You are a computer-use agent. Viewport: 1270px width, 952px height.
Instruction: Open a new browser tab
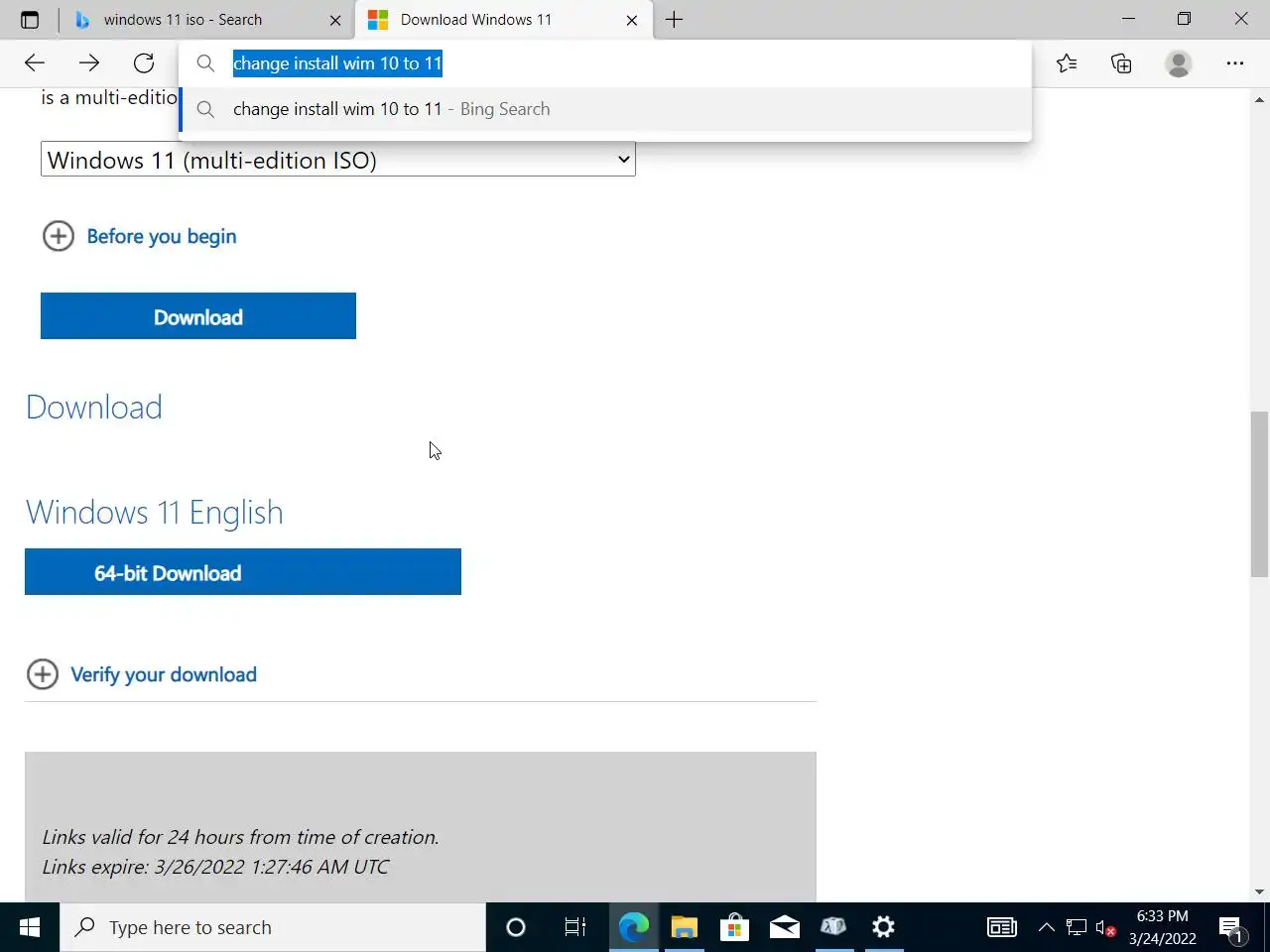(x=675, y=20)
